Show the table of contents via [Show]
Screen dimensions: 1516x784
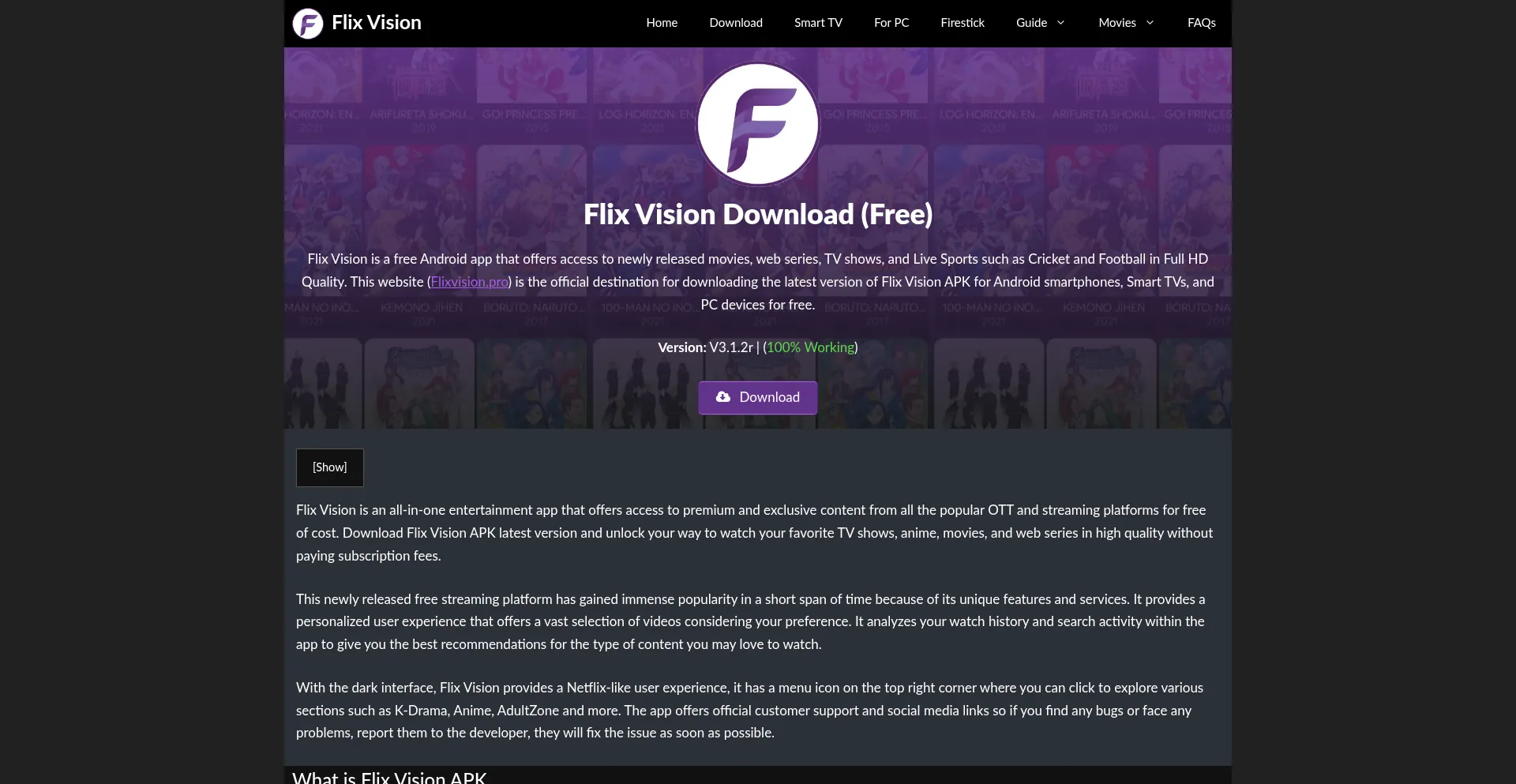(x=330, y=467)
